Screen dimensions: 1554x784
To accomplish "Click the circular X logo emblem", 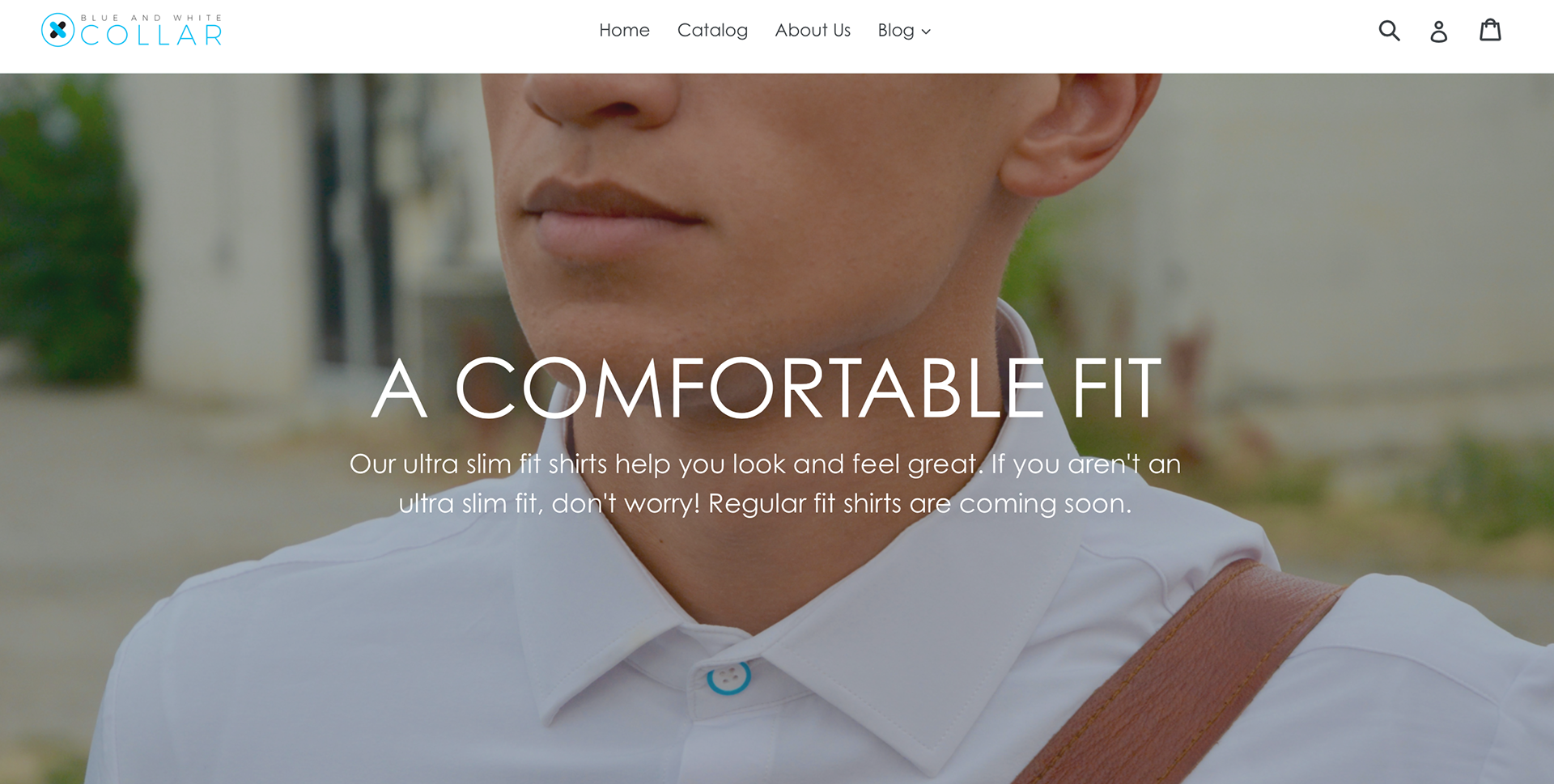I will coord(57,30).
